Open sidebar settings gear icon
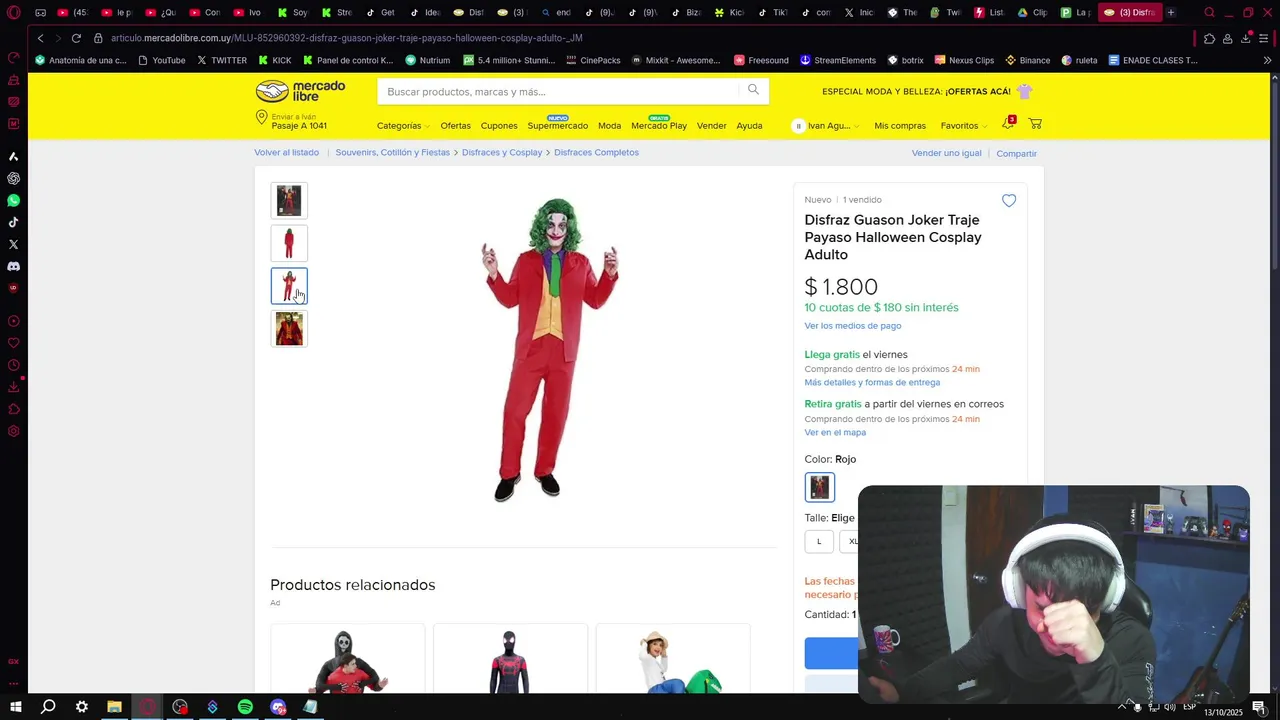Screen dimensions: 1280x720 tap(13, 431)
